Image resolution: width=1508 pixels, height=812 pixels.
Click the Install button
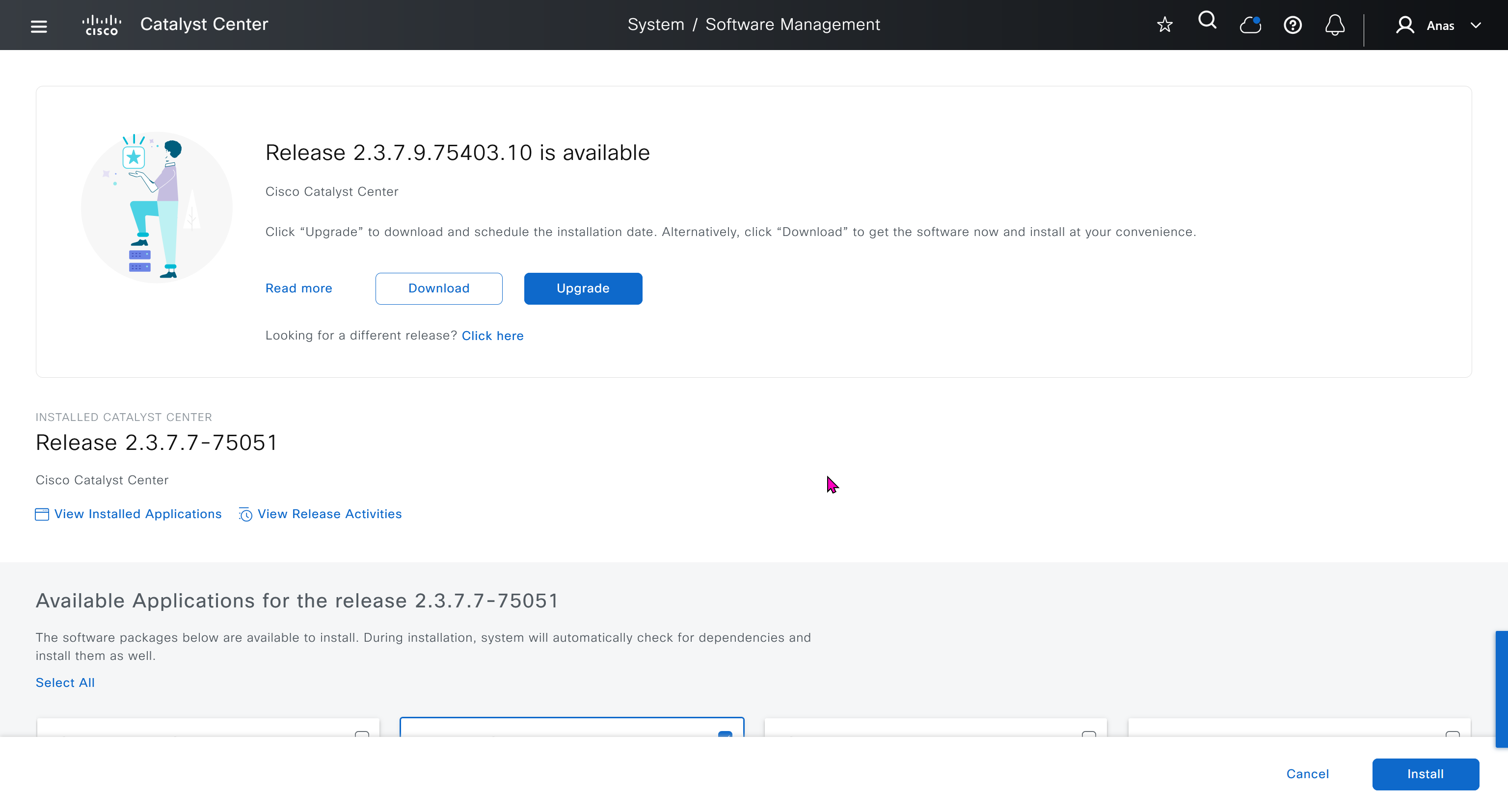tap(1425, 773)
